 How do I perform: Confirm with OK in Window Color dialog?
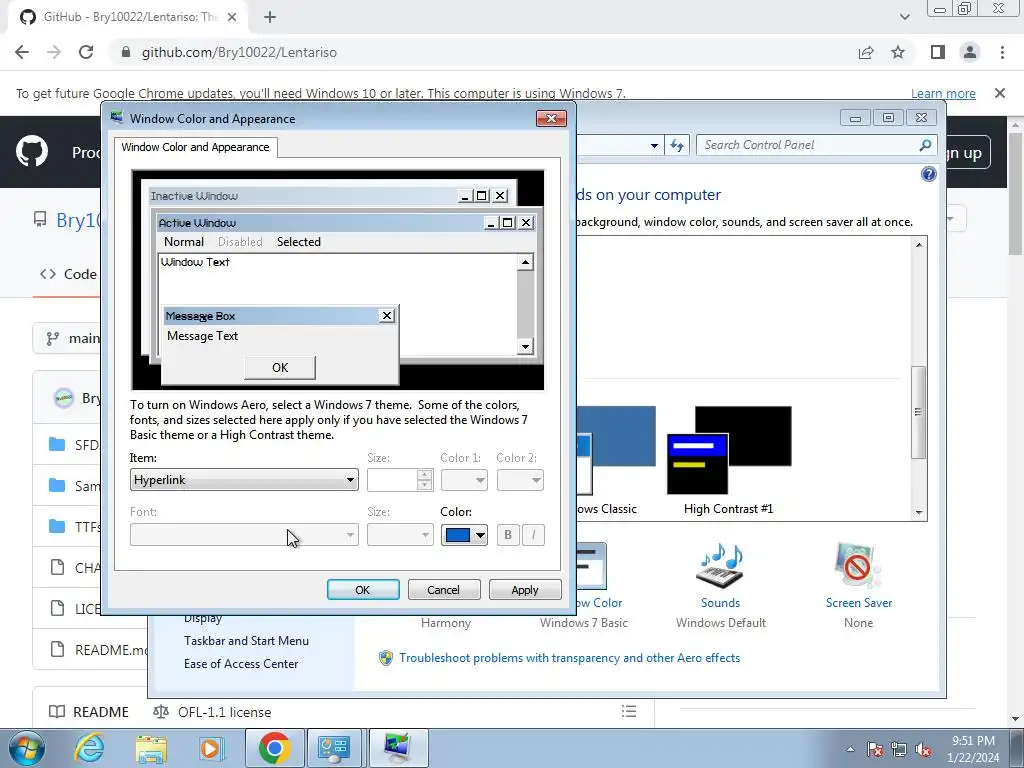(x=363, y=590)
